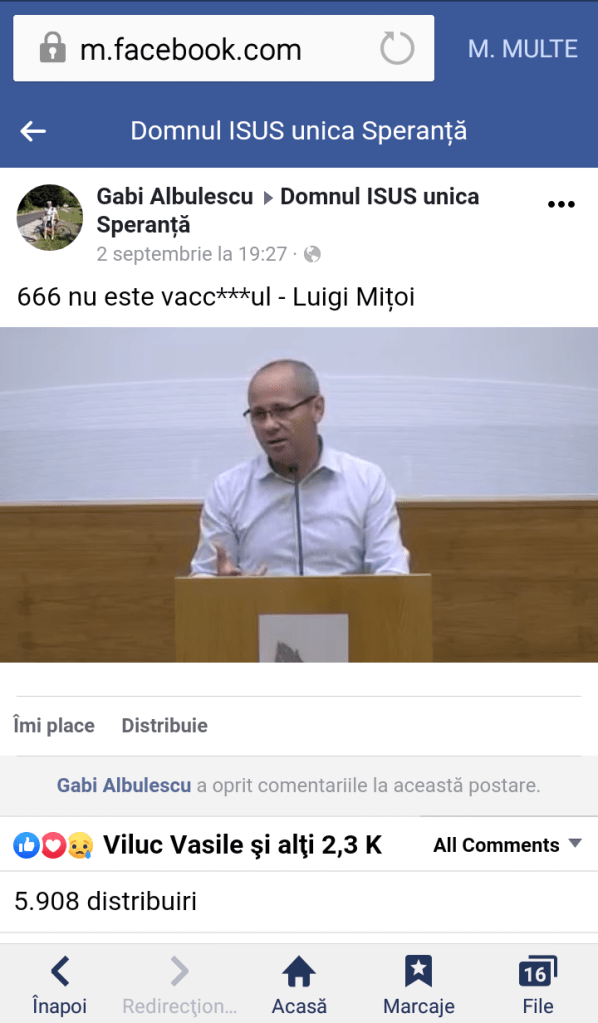Expand the All Comments dropdown
The width and height of the screenshot is (598, 1023).
click(x=507, y=845)
